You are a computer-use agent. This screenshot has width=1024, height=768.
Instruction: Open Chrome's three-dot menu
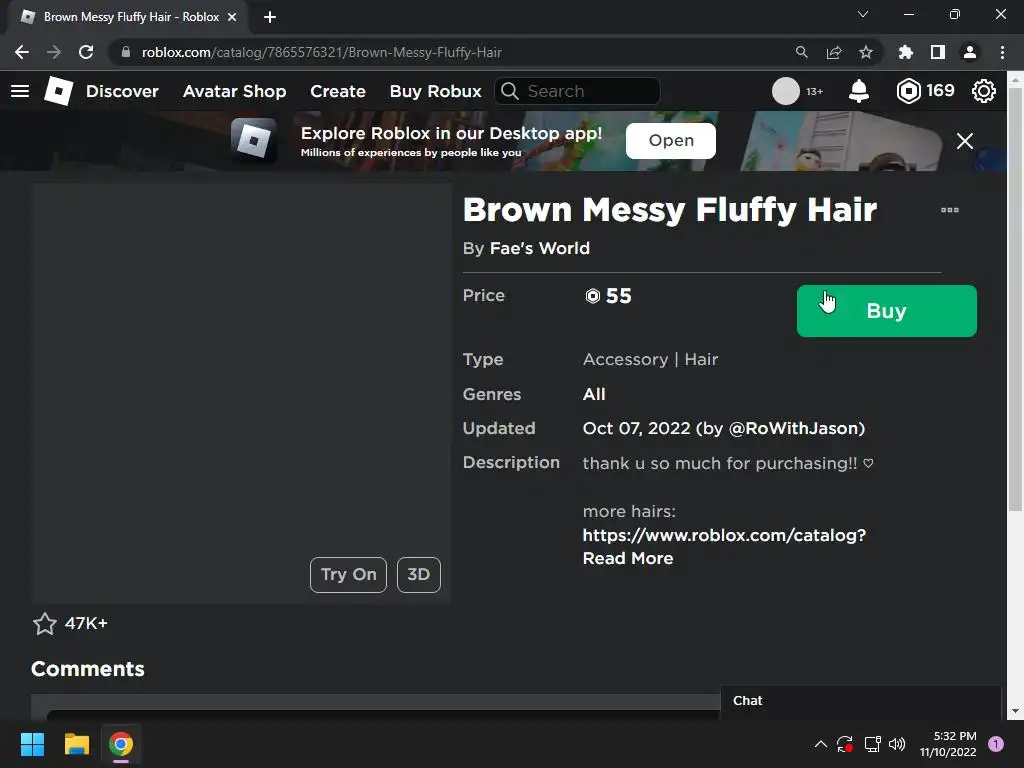[1002, 52]
